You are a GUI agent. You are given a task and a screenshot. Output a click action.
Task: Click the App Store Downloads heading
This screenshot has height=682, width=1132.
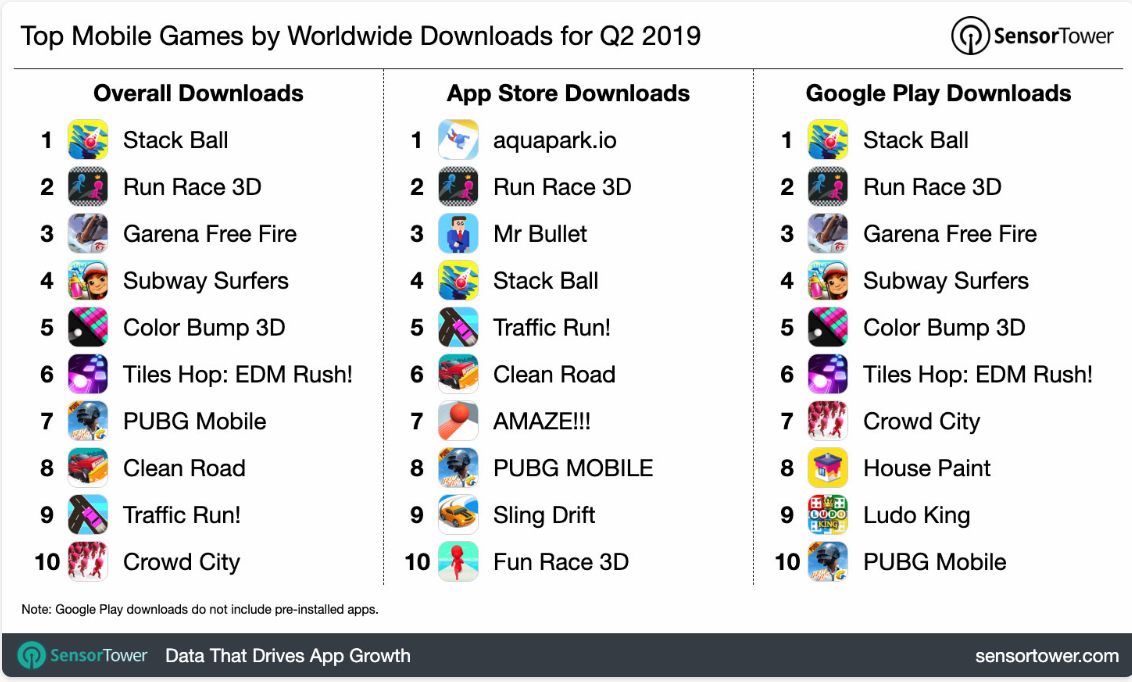coord(568,93)
